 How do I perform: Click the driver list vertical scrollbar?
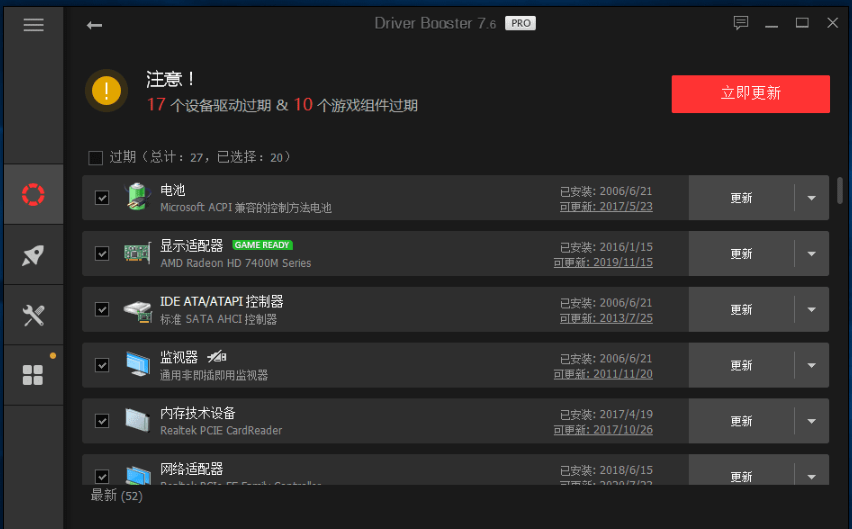[x=840, y=190]
